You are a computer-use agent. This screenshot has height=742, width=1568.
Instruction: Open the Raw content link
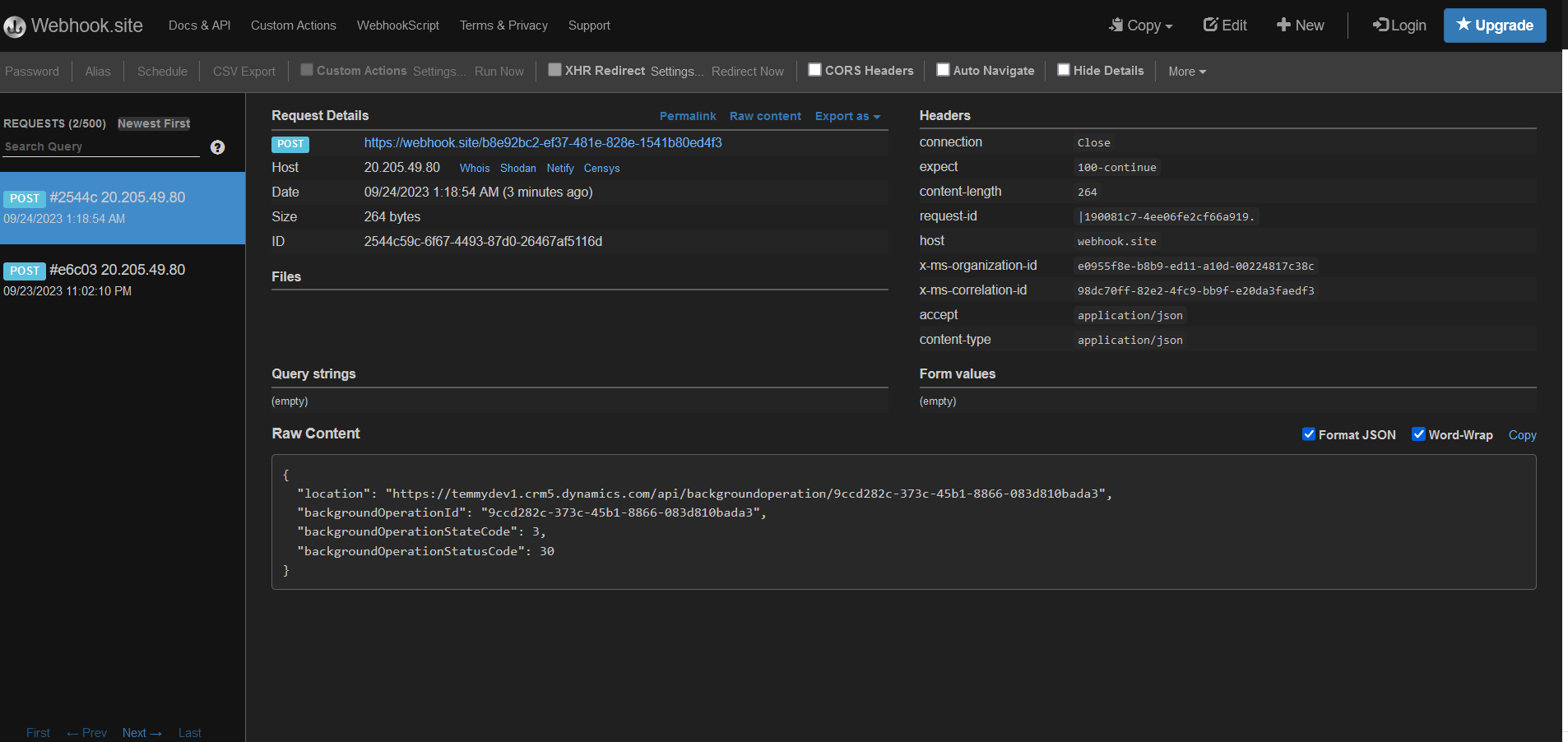[x=765, y=116]
